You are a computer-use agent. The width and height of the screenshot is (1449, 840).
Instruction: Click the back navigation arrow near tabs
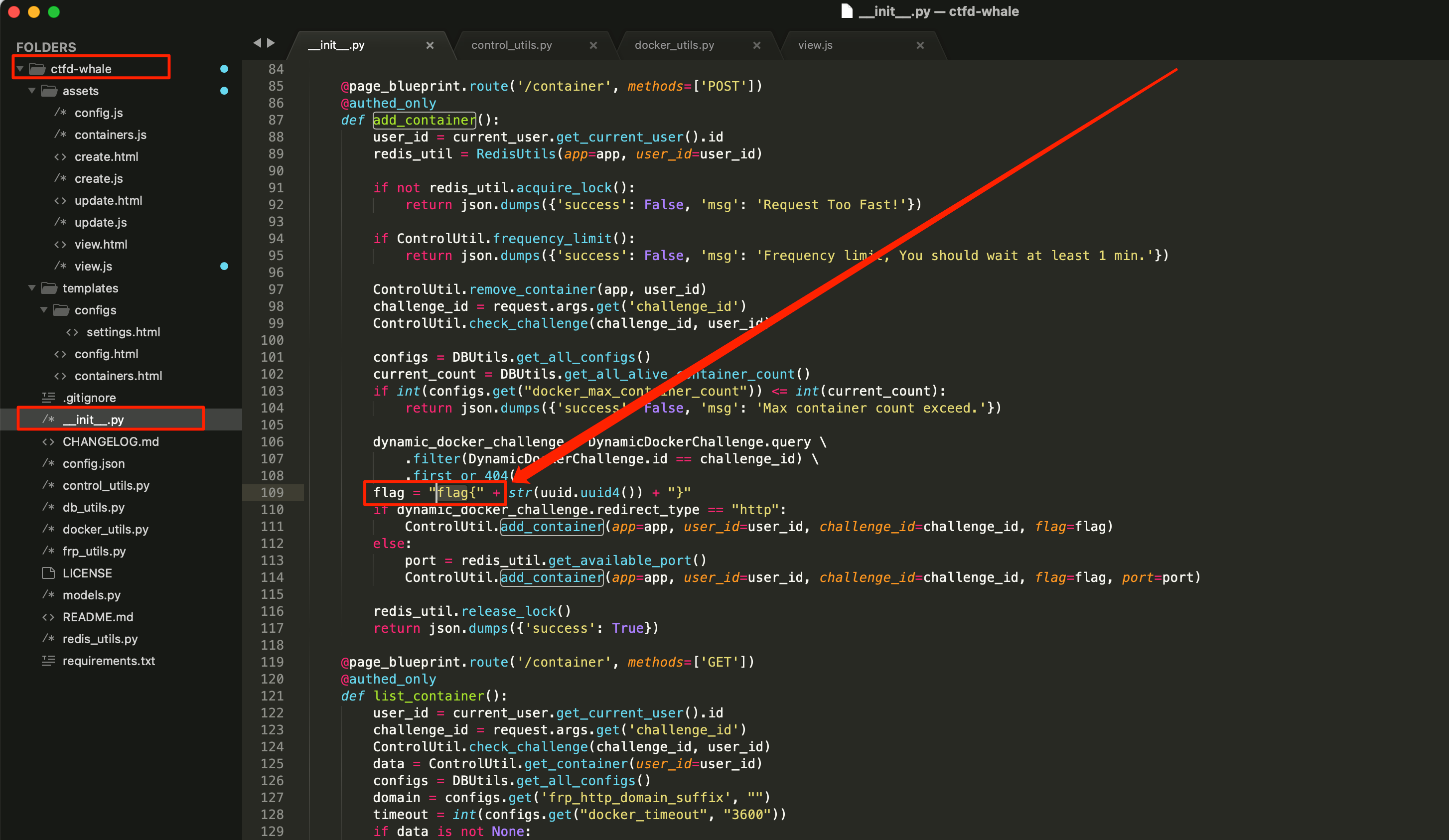click(x=257, y=42)
